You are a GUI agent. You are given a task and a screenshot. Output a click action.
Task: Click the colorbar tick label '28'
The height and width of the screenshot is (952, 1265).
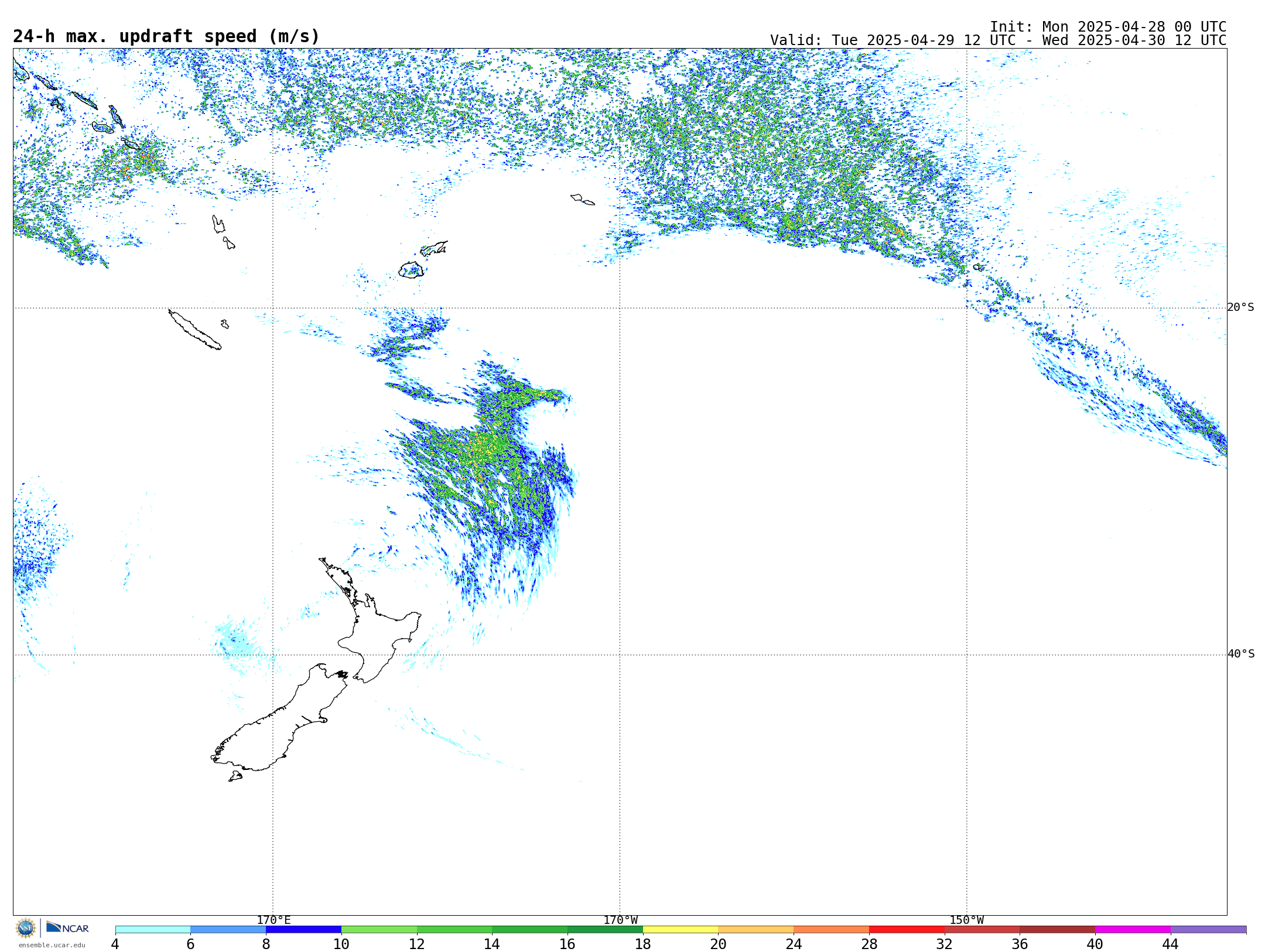tap(869, 944)
